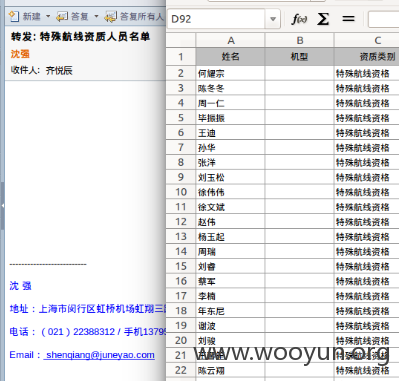The height and width of the screenshot is (381, 399).
Task: Click the signature address line starting 地址
Action: pyautogui.click(x=87, y=309)
